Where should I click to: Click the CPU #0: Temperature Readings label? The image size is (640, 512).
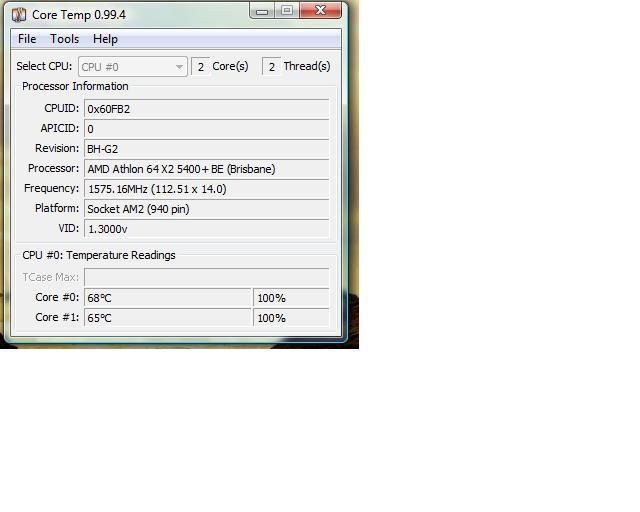click(x=99, y=255)
